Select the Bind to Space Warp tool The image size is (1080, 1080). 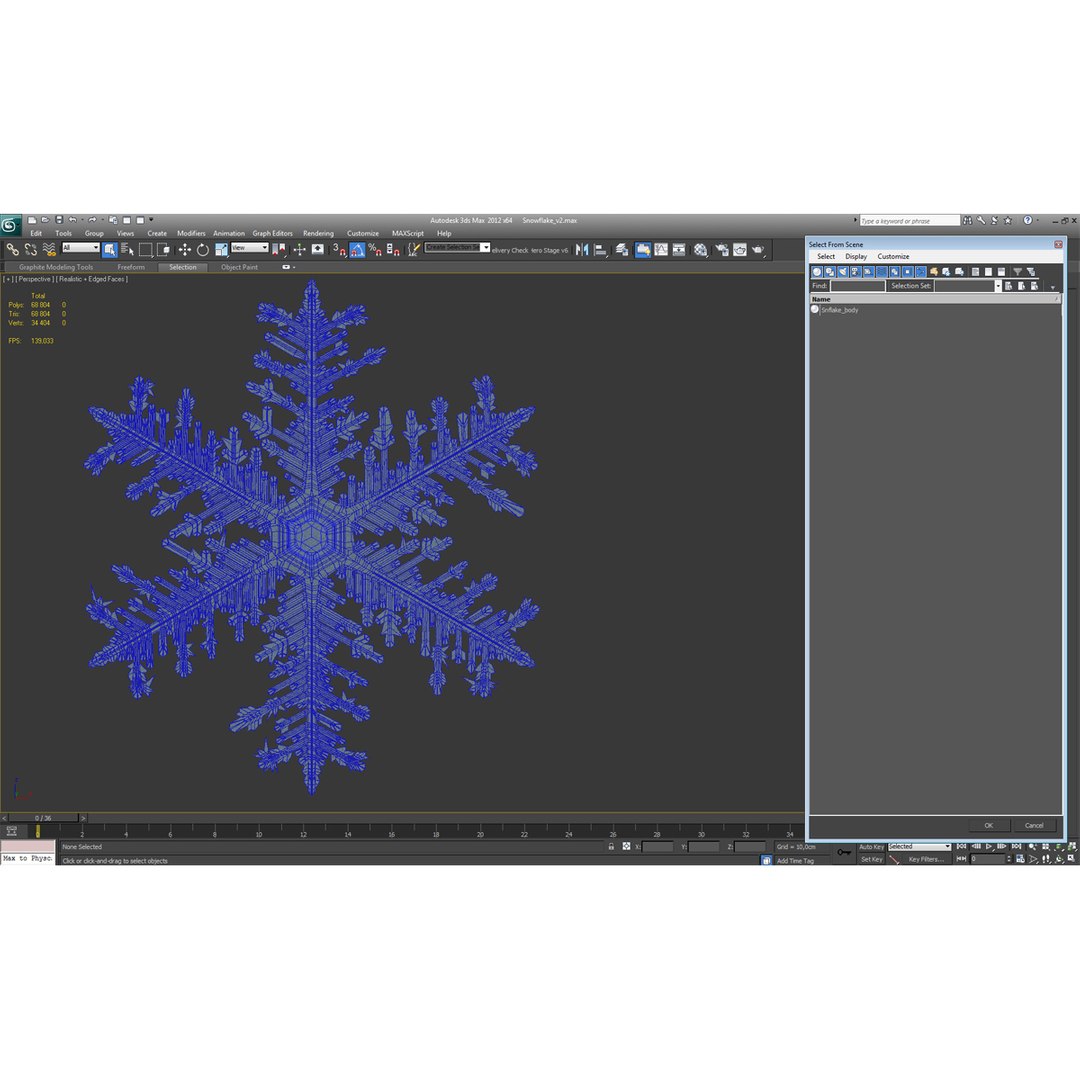pyautogui.click(x=49, y=249)
